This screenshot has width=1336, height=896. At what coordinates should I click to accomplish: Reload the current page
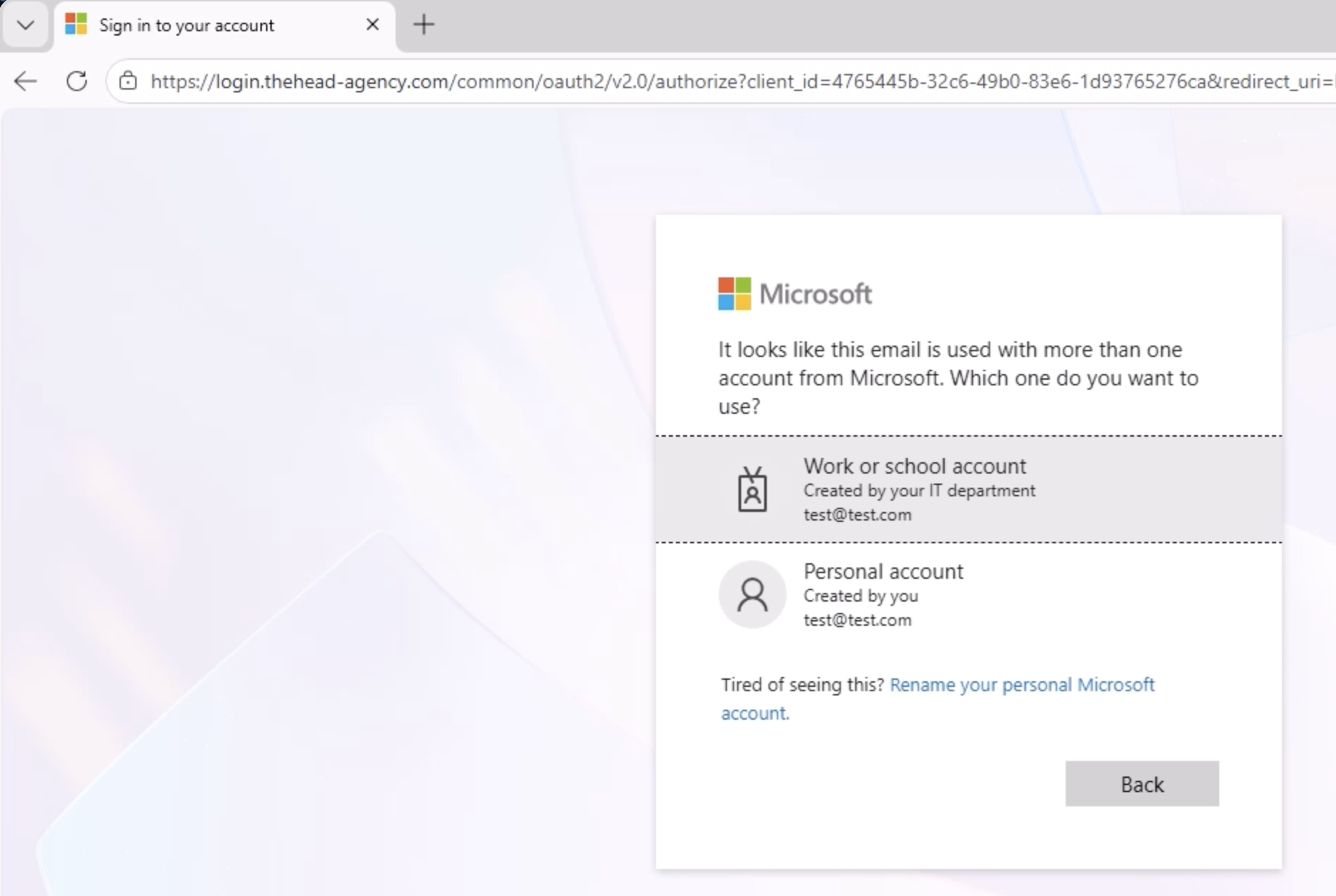coord(77,81)
